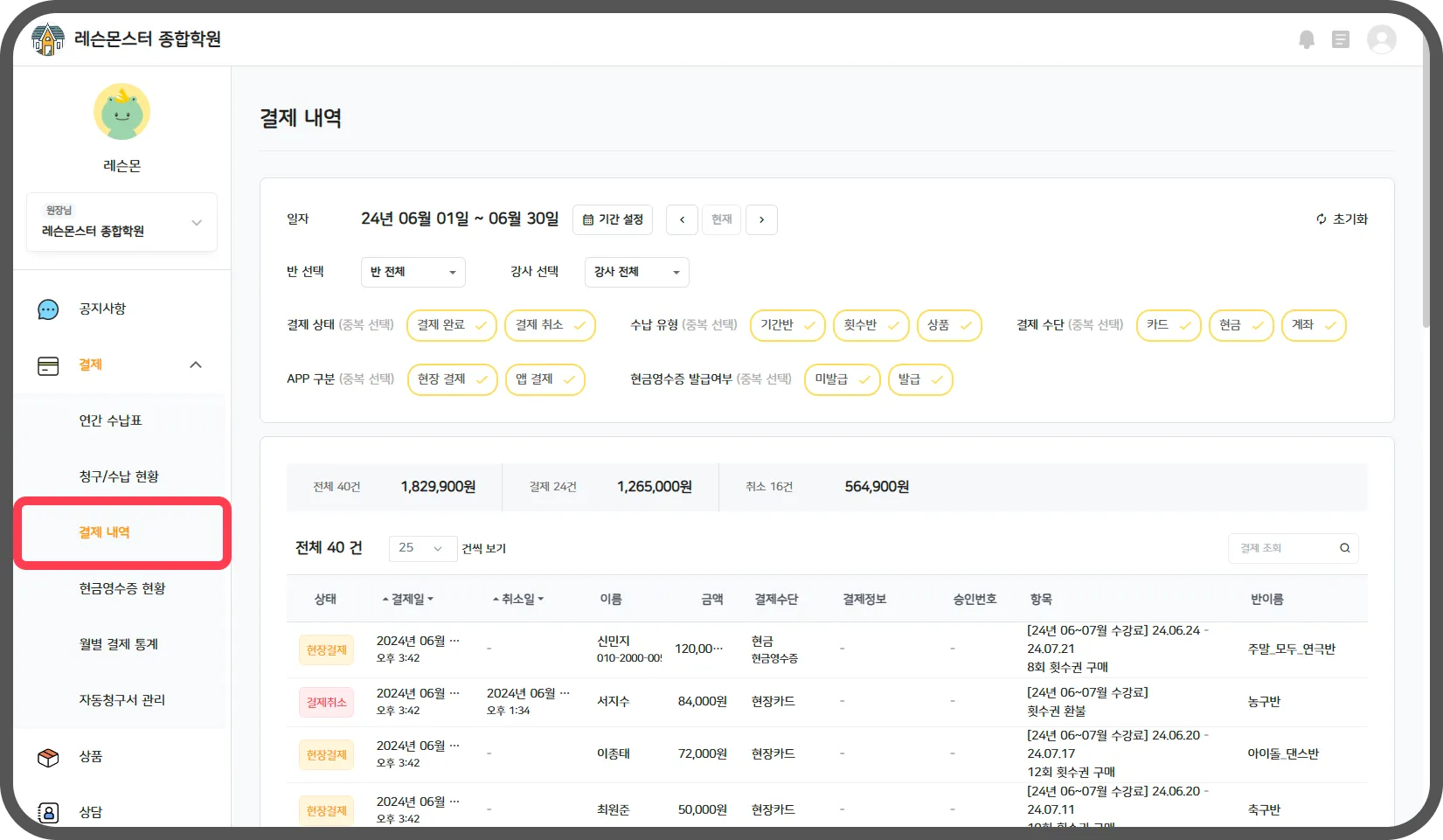
Task: Open 청구/수납 현황 in the sidebar
Action: (x=119, y=477)
